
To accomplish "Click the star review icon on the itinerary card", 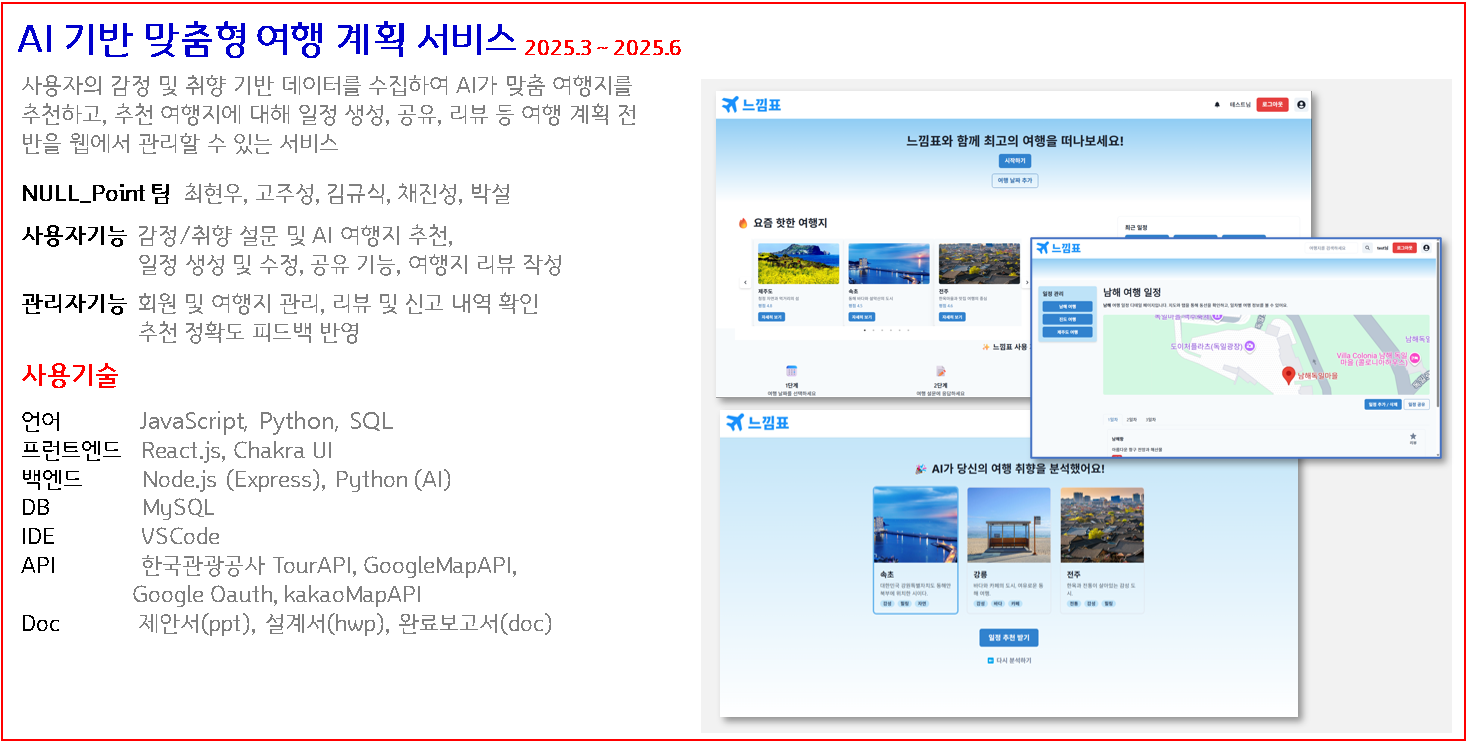I will tap(1413, 437).
